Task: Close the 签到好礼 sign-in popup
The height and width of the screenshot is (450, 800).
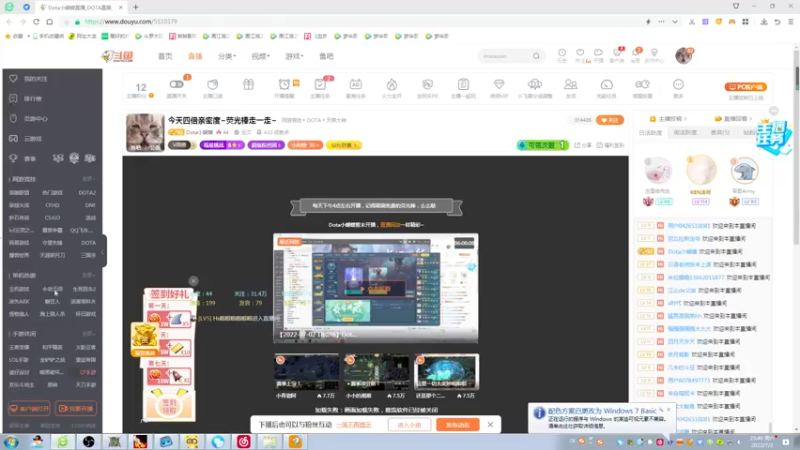Action: tap(193, 281)
